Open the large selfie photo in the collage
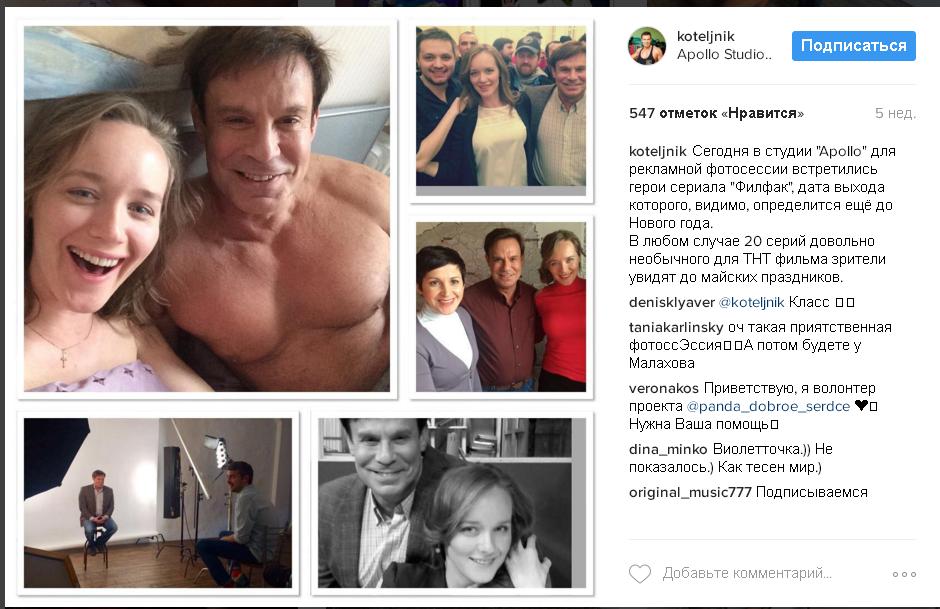940x609 pixels. 207,209
